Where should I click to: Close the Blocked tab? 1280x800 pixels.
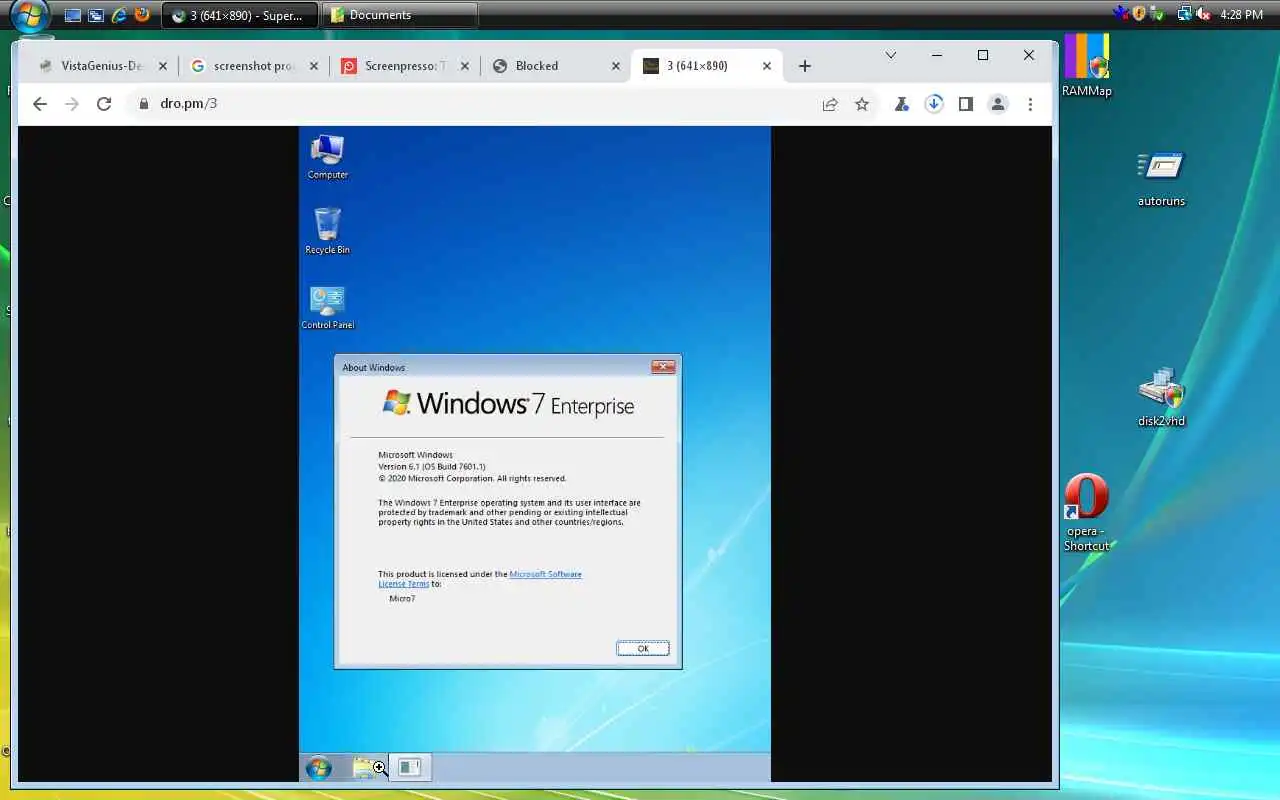tap(616, 66)
